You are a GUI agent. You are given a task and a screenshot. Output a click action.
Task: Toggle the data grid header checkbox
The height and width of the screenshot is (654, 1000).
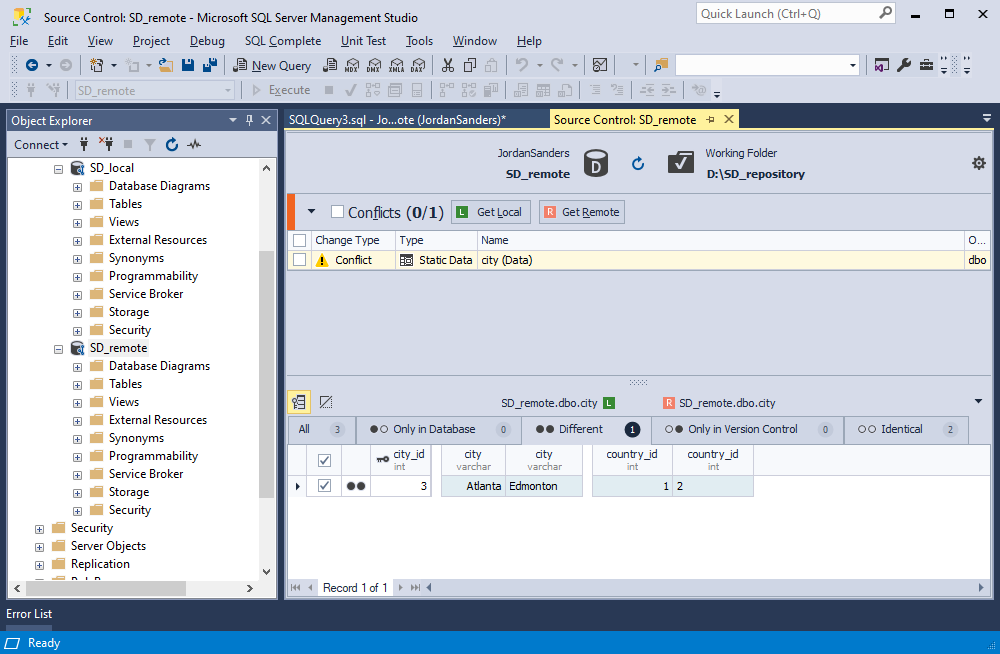click(x=324, y=459)
